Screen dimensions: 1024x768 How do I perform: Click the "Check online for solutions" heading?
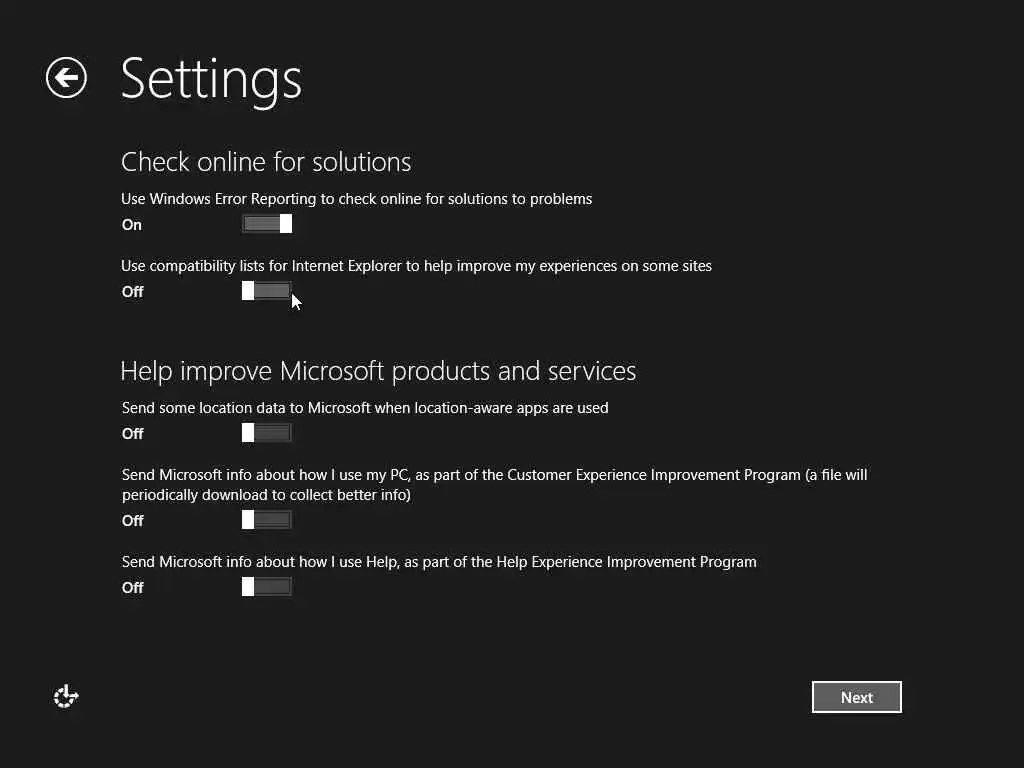click(266, 162)
